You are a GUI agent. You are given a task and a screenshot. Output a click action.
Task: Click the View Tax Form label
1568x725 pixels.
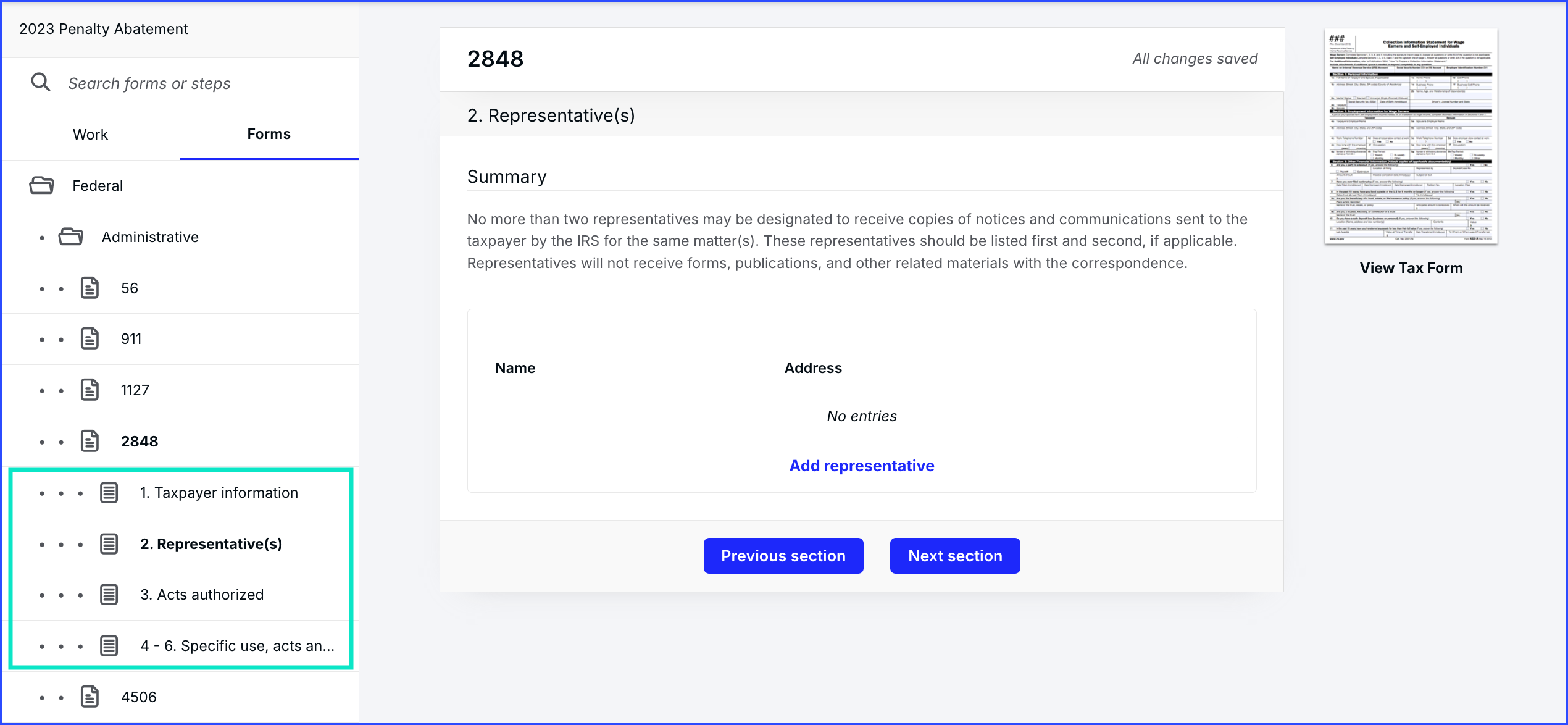pos(1411,267)
